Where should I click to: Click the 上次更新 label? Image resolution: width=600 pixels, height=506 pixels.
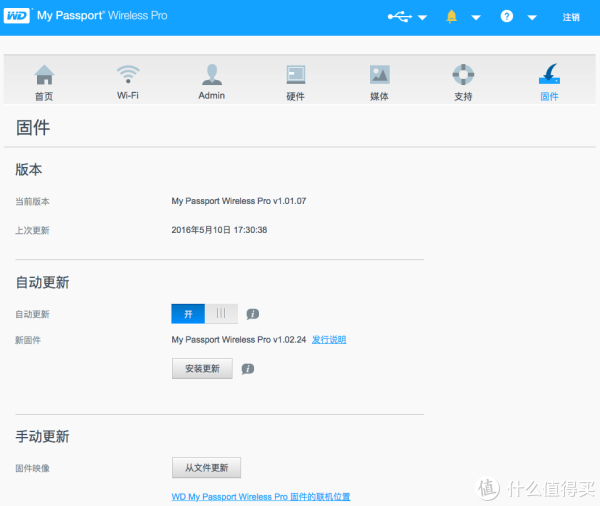point(33,230)
